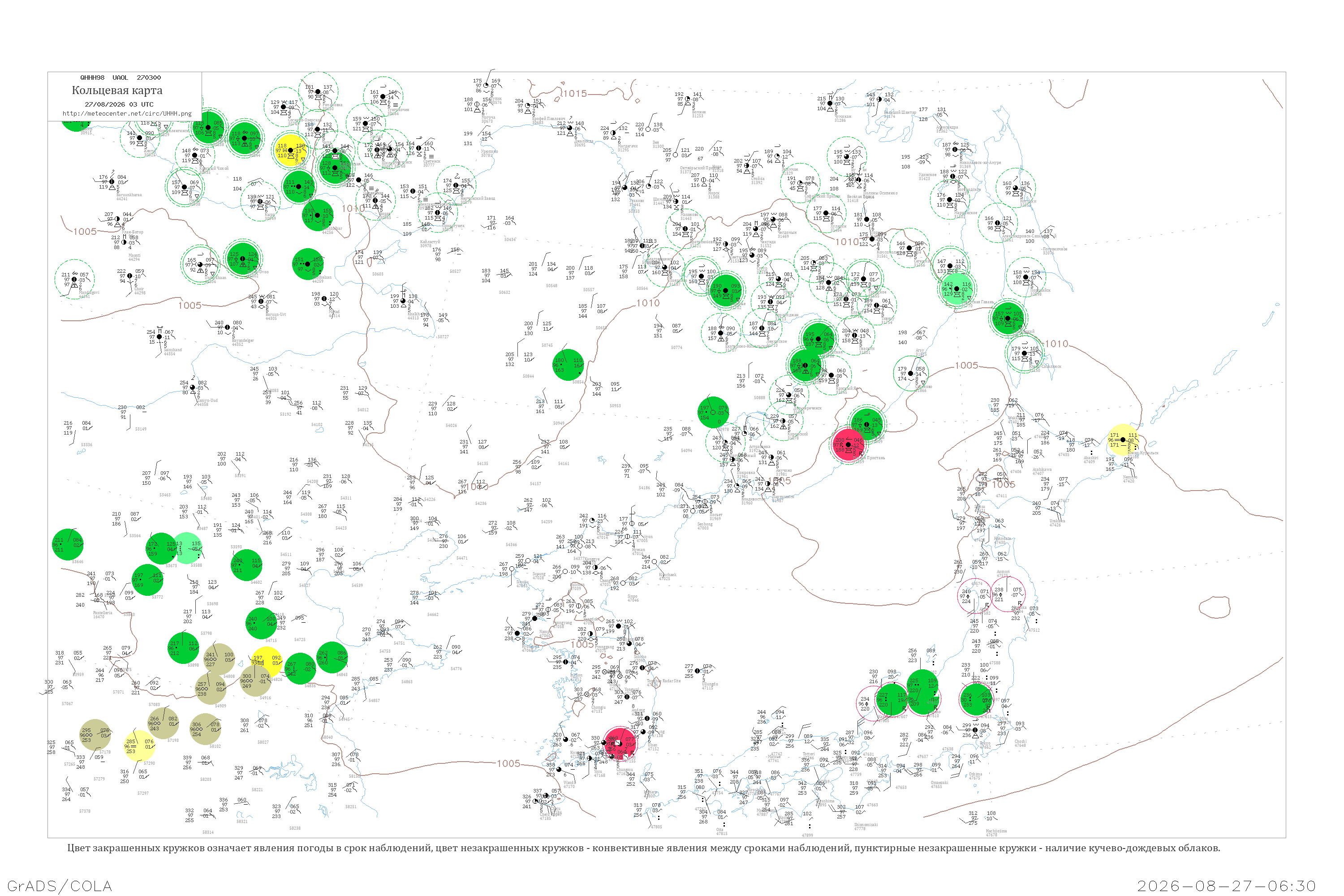Viewport: 1344px width, 896px height.
Task: Click the "Bayandelger 44352" station label
Action: point(242,342)
